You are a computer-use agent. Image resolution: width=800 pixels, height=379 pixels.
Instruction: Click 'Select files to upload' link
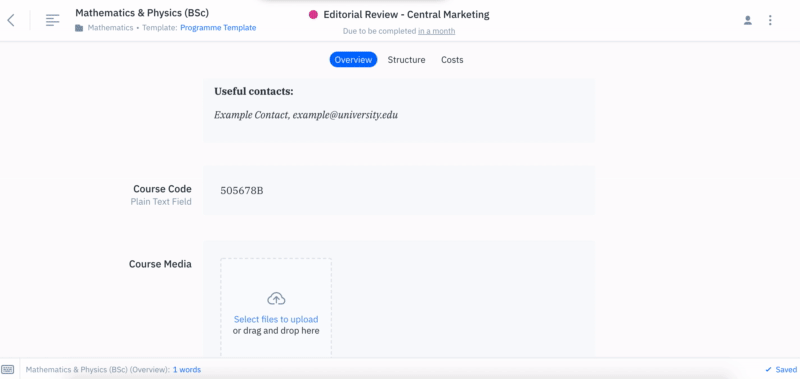point(276,319)
